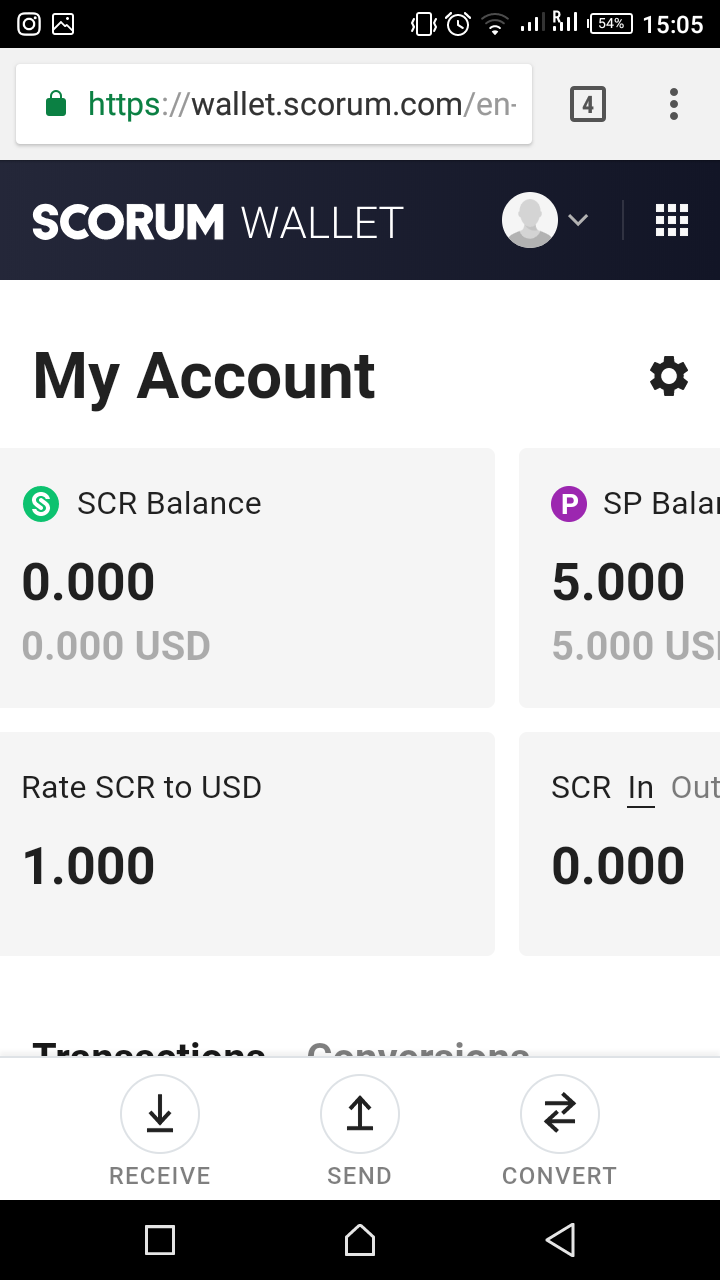Viewport: 720px width, 1280px height.
Task: Tap the Convert swap arrows icon
Action: (560, 1113)
